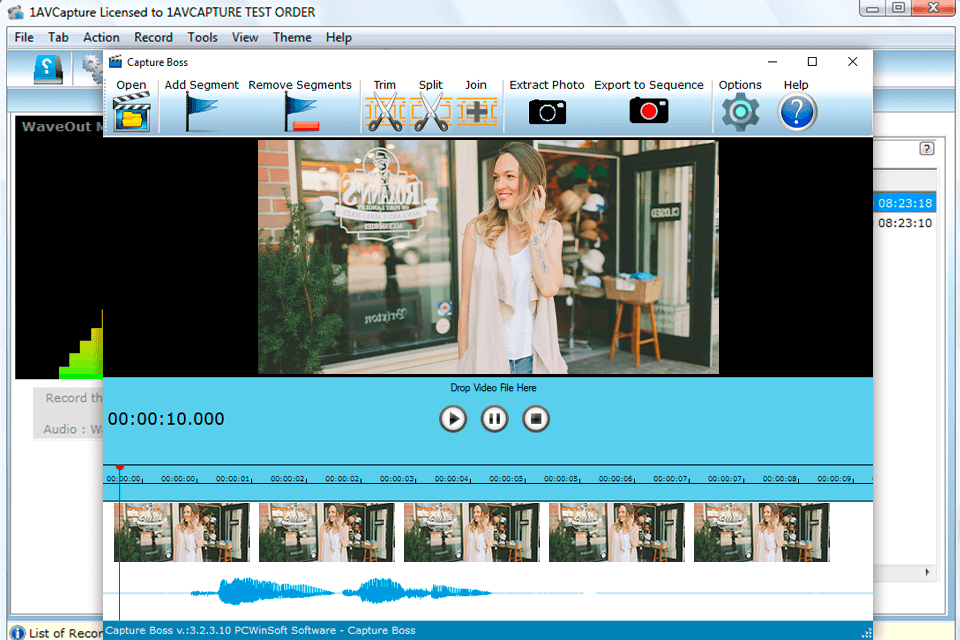
Task: Select the Join clips tool
Action: coord(476,112)
